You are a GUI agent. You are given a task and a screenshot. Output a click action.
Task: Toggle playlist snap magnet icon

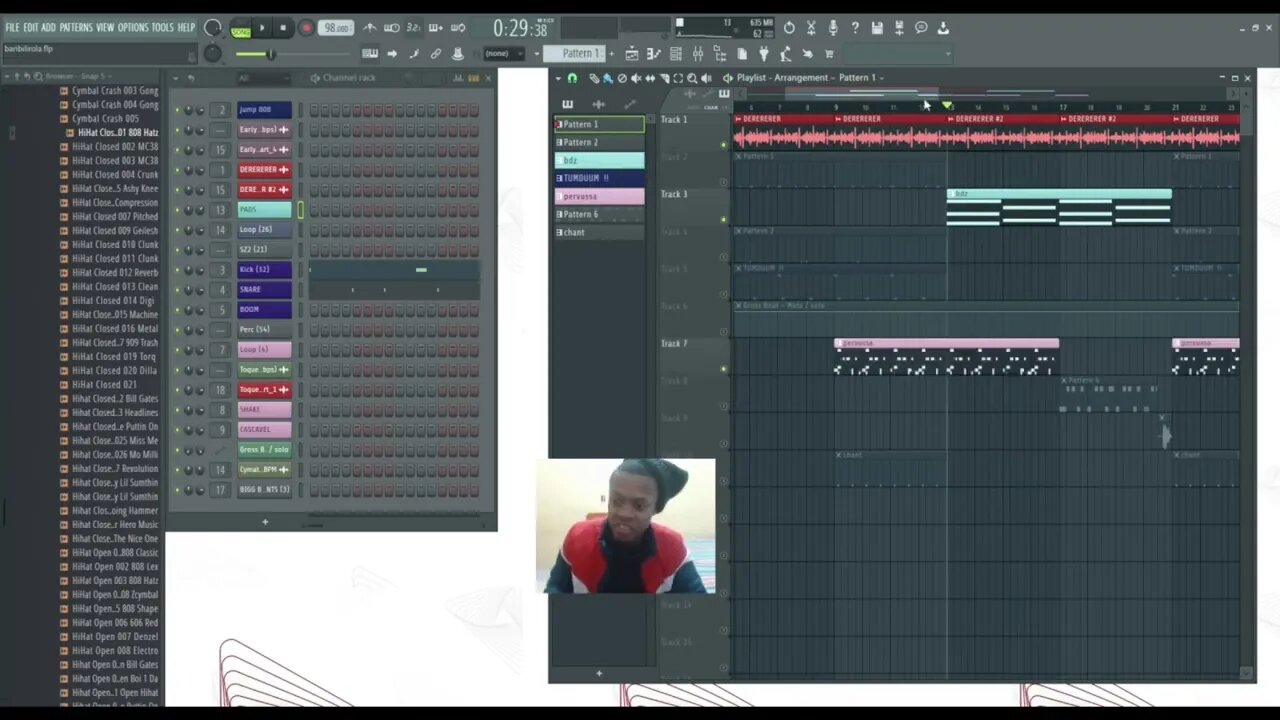point(572,78)
